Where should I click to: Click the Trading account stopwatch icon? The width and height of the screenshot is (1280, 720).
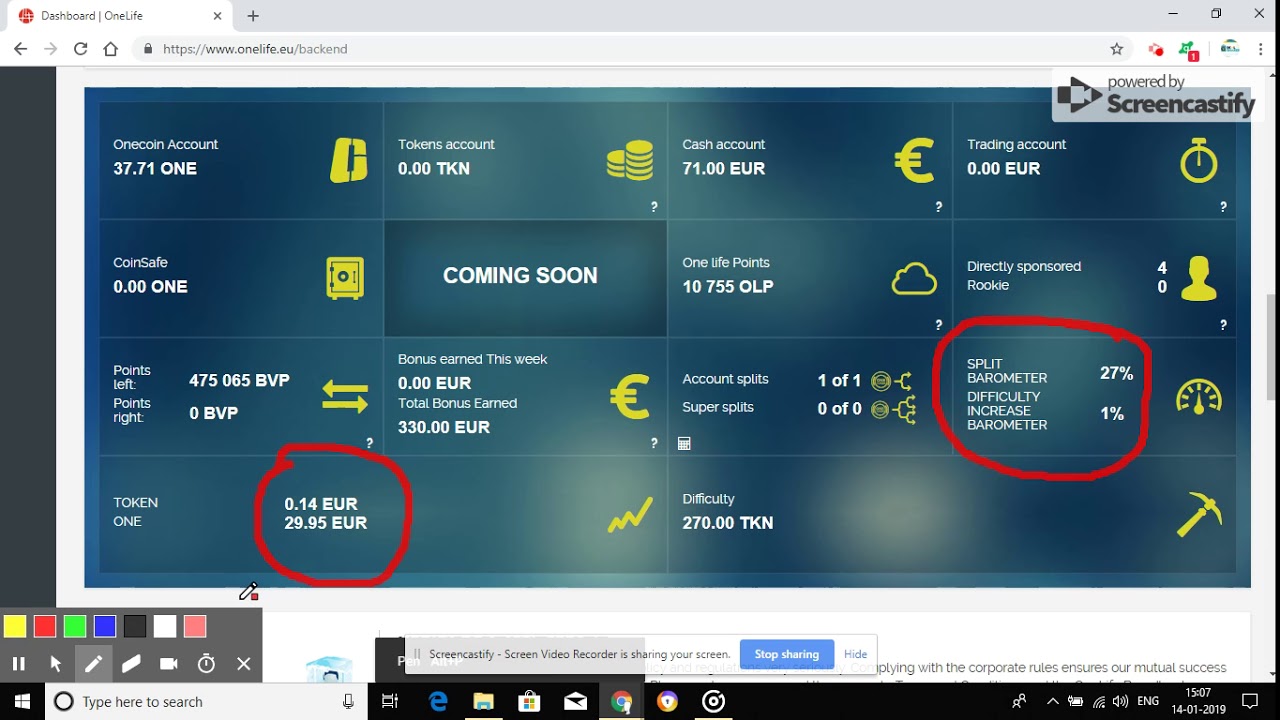[1198, 160]
